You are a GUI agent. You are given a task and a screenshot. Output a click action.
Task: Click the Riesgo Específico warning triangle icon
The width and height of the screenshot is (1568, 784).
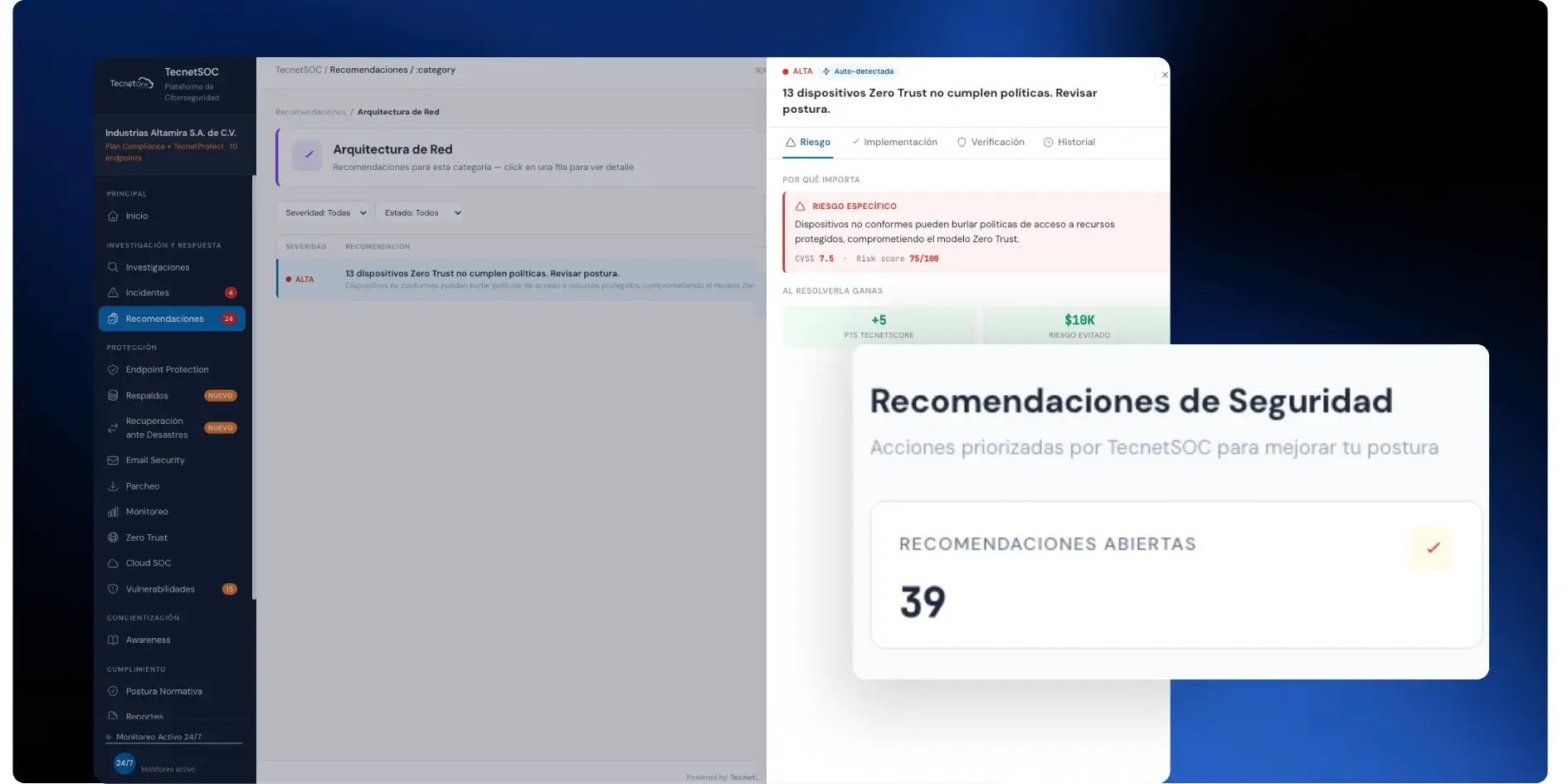(800, 207)
